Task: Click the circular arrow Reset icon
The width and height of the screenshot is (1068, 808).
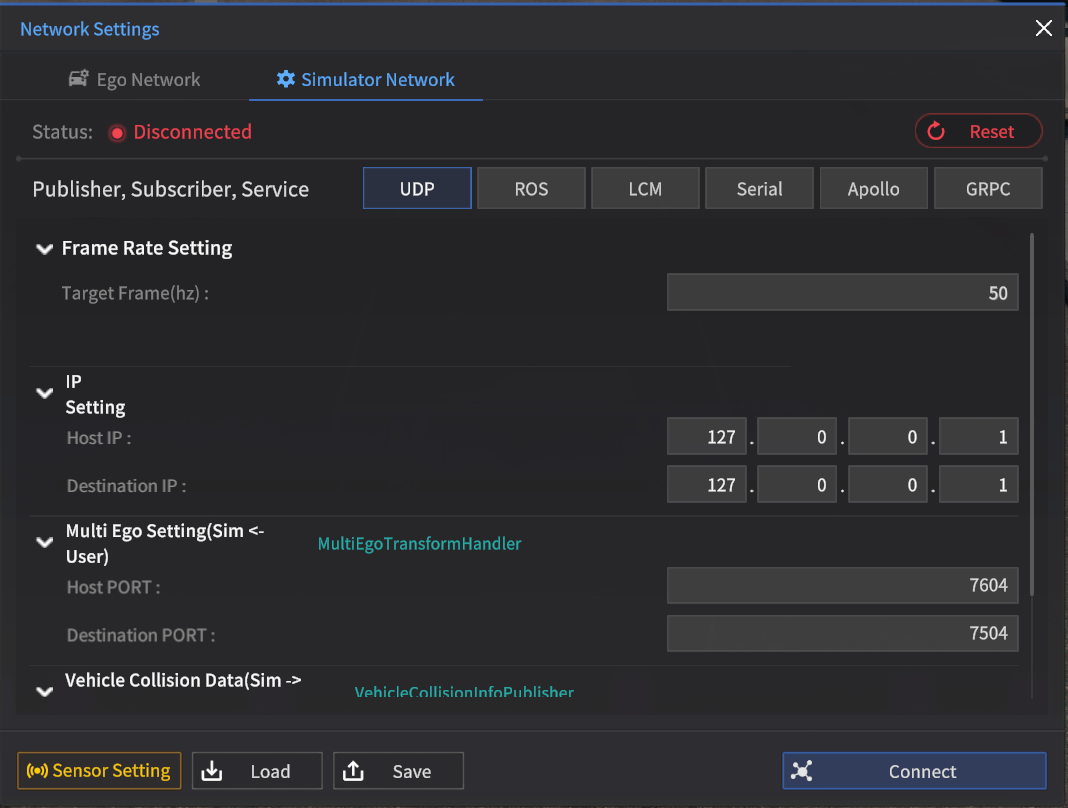Action: tap(936, 131)
